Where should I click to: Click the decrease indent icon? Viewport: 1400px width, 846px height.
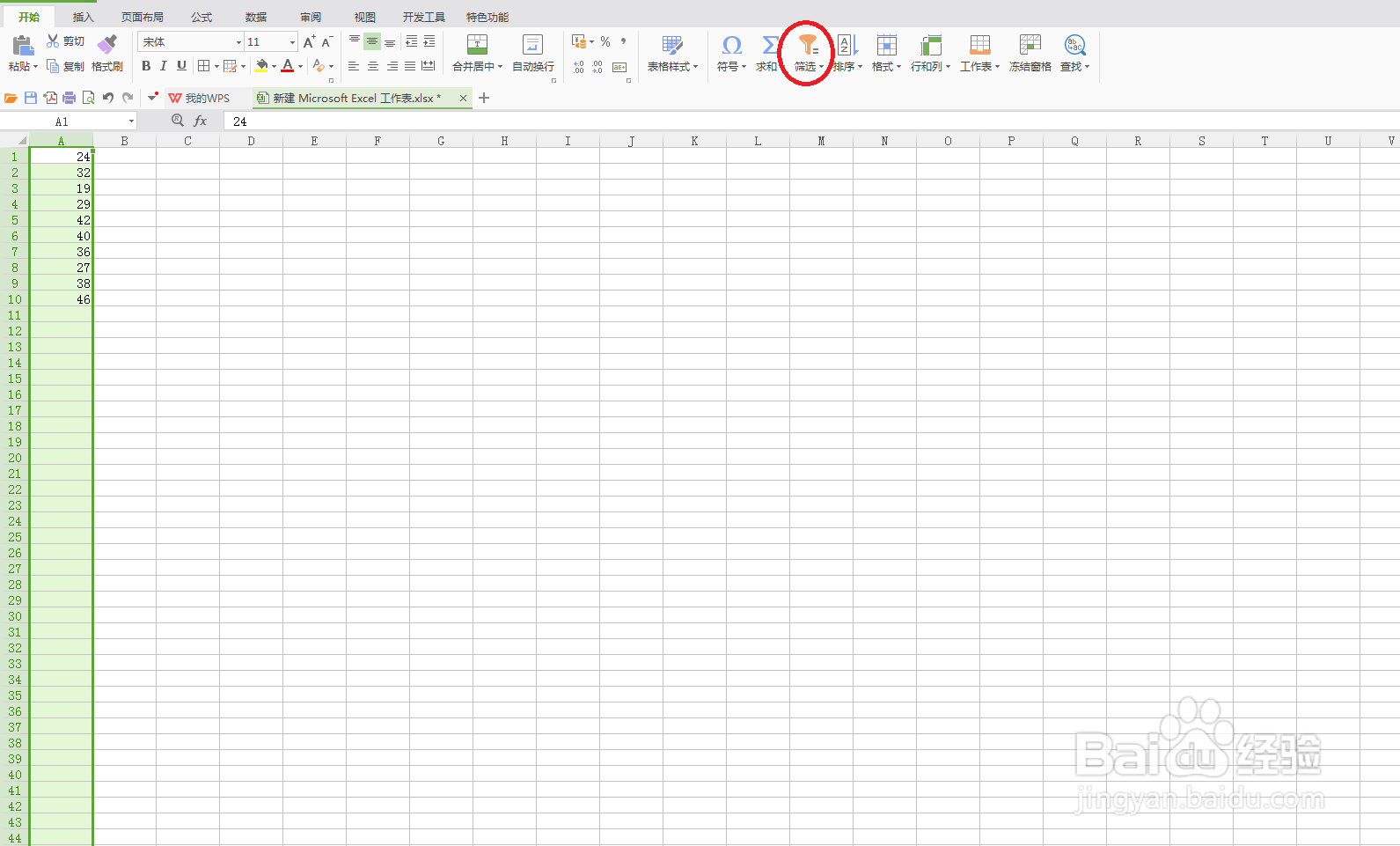coord(411,41)
